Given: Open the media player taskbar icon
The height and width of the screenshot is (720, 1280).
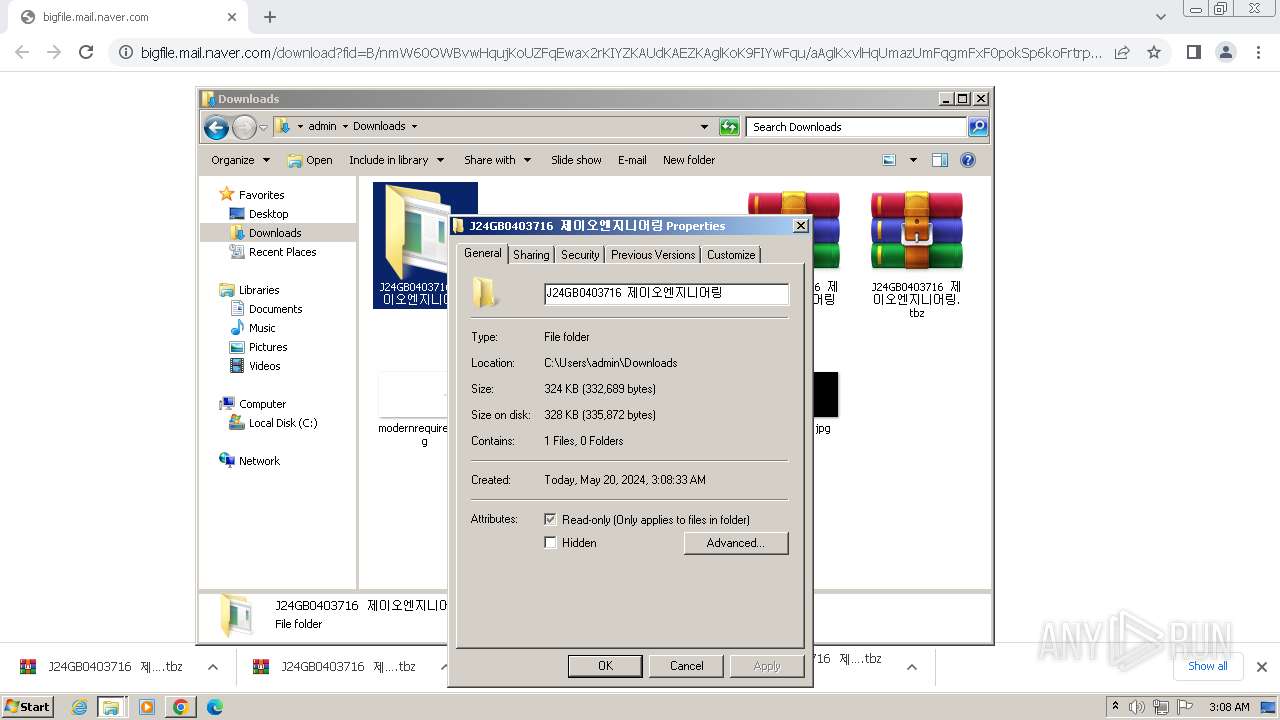Looking at the screenshot, I should [x=147, y=707].
